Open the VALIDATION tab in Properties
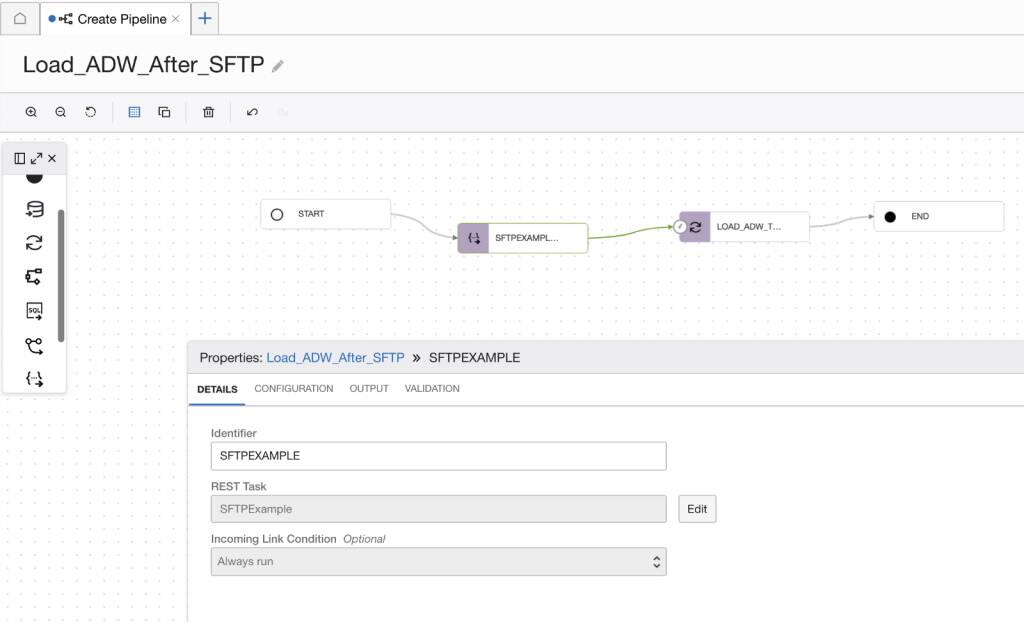The image size is (1024, 622). click(x=432, y=389)
